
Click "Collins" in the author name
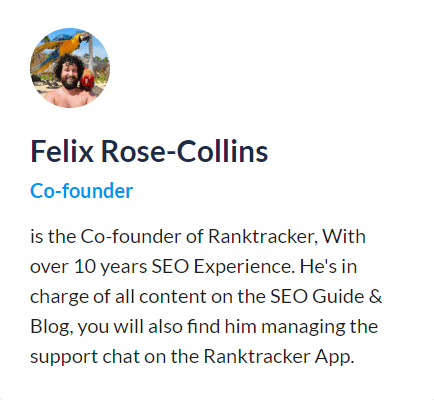point(222,152)
